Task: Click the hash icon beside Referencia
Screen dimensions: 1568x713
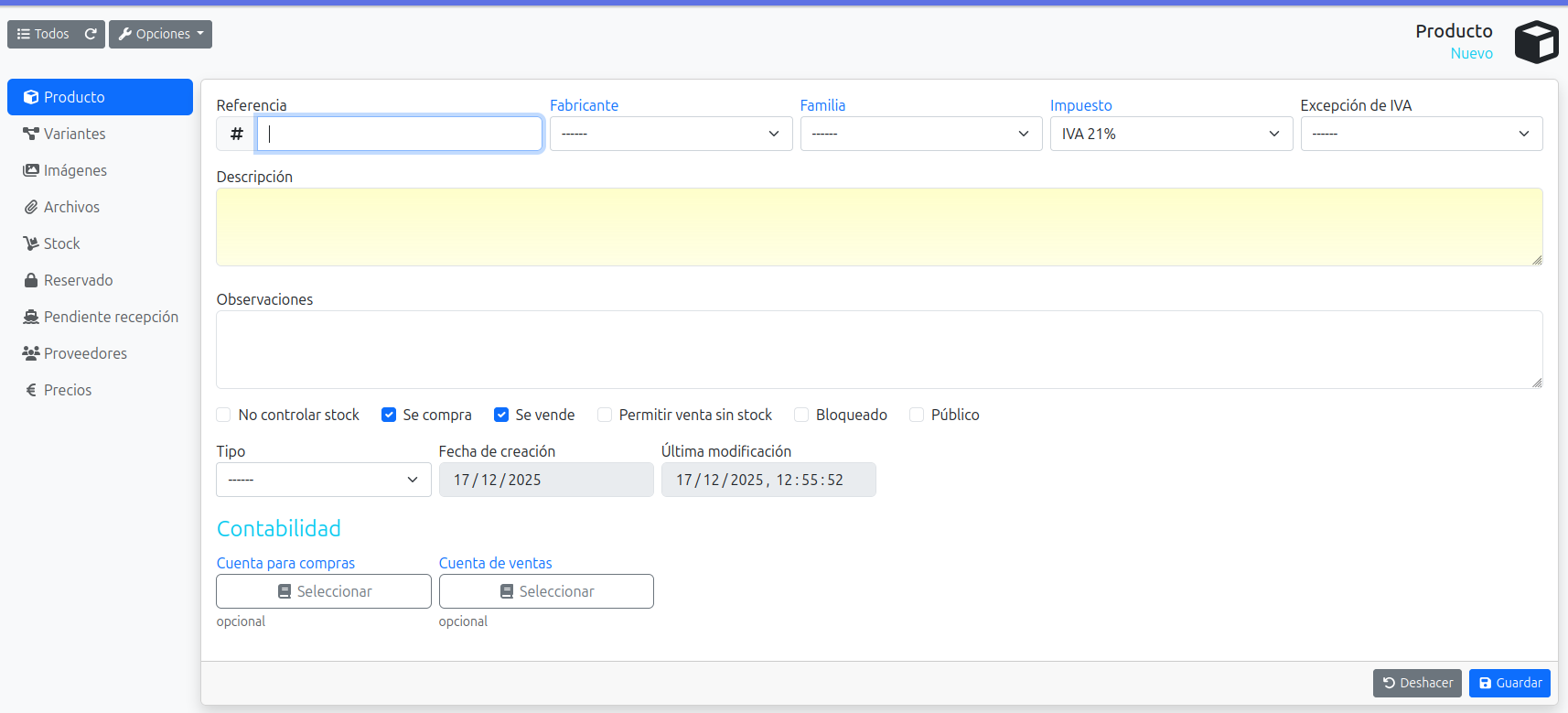Action: 236,134
